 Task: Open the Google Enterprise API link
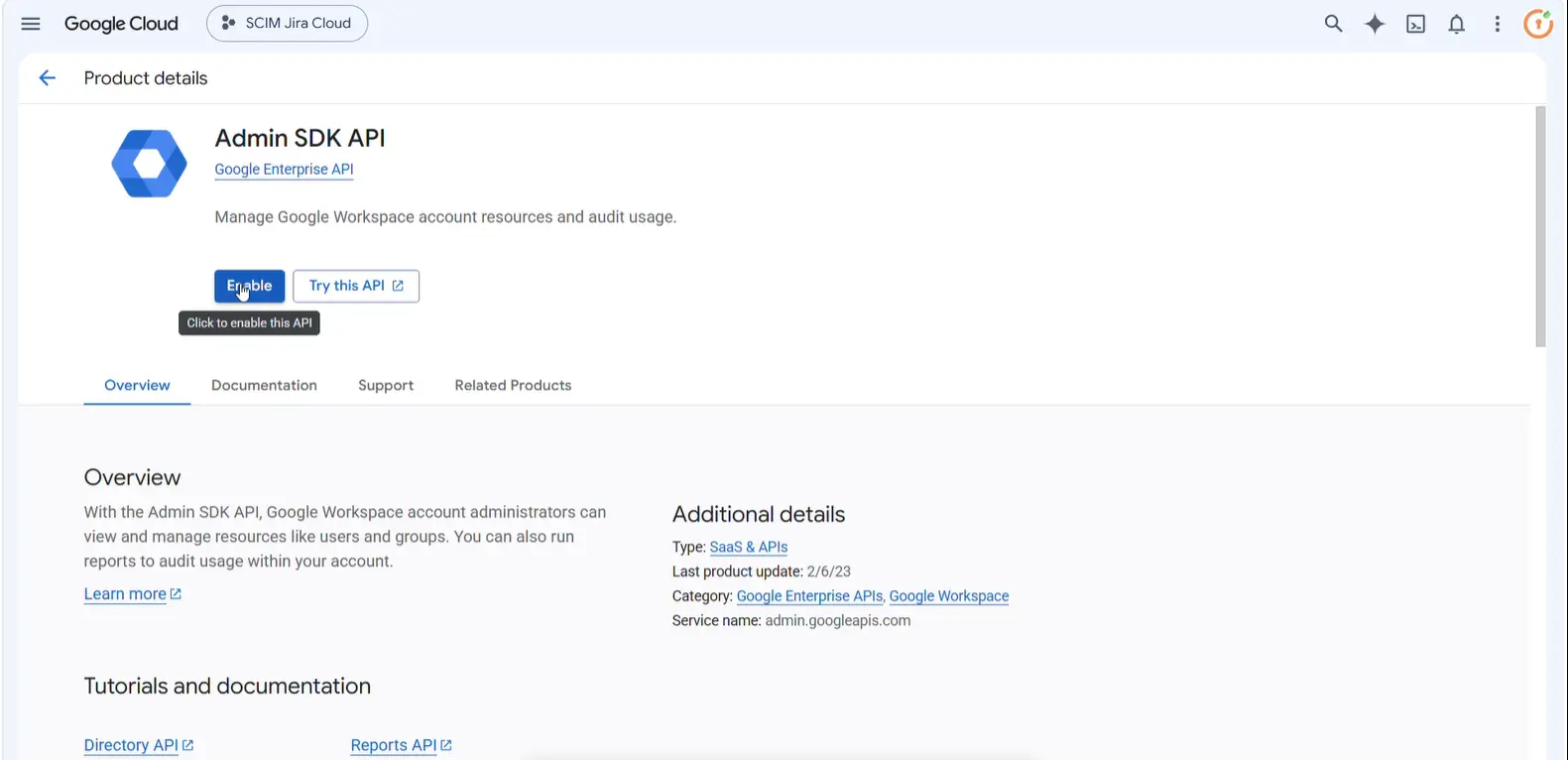[x=284, y=170]
